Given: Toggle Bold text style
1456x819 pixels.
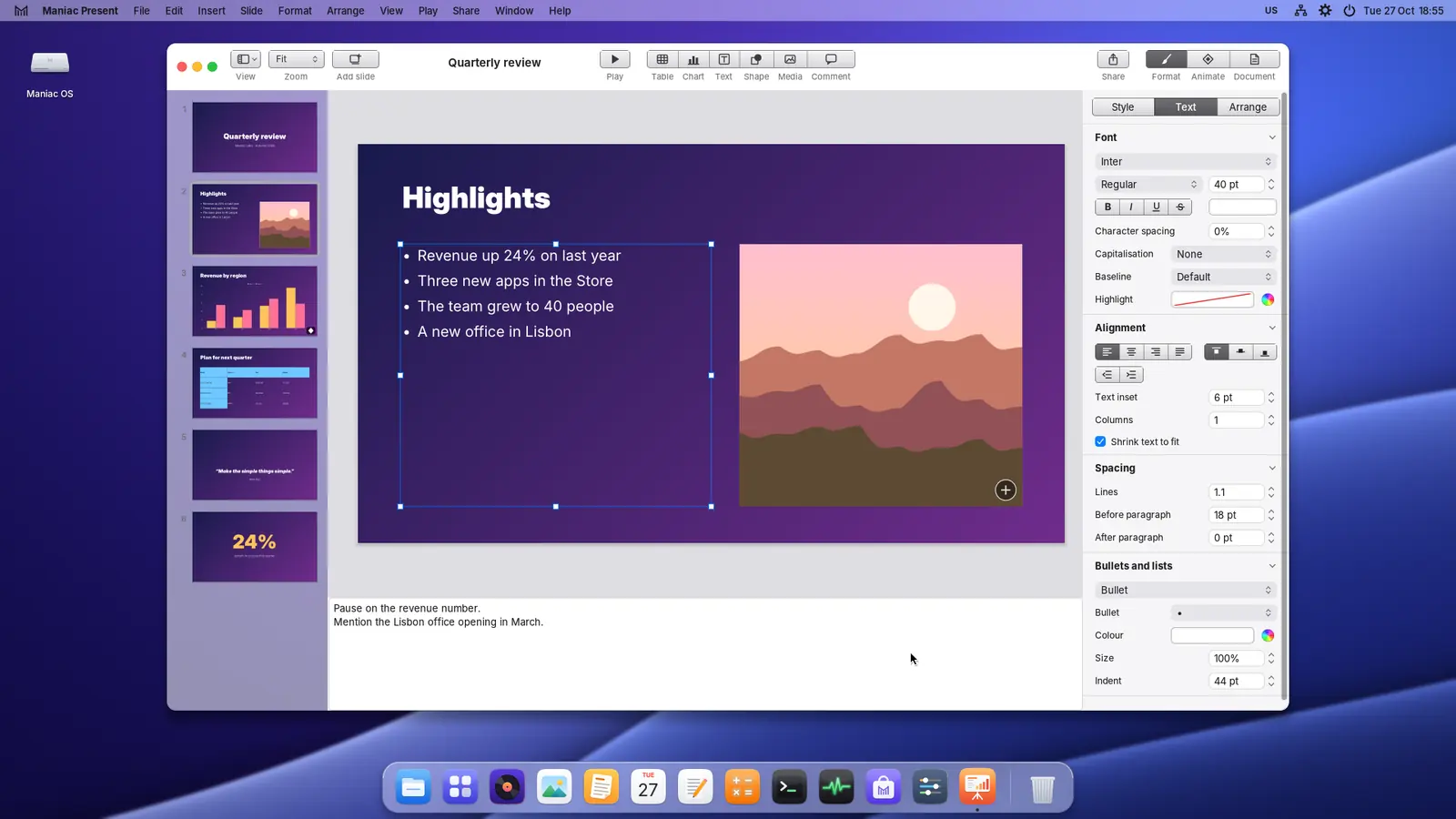Looking at the screenshot, I should tap(1107, 207).
